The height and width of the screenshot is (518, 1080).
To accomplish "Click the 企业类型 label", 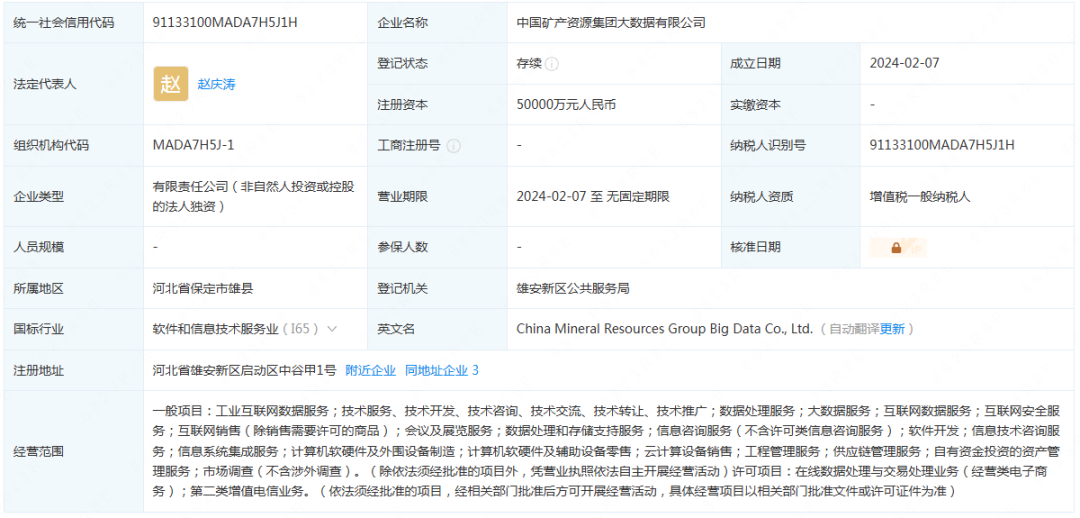I will pos(39,197).
